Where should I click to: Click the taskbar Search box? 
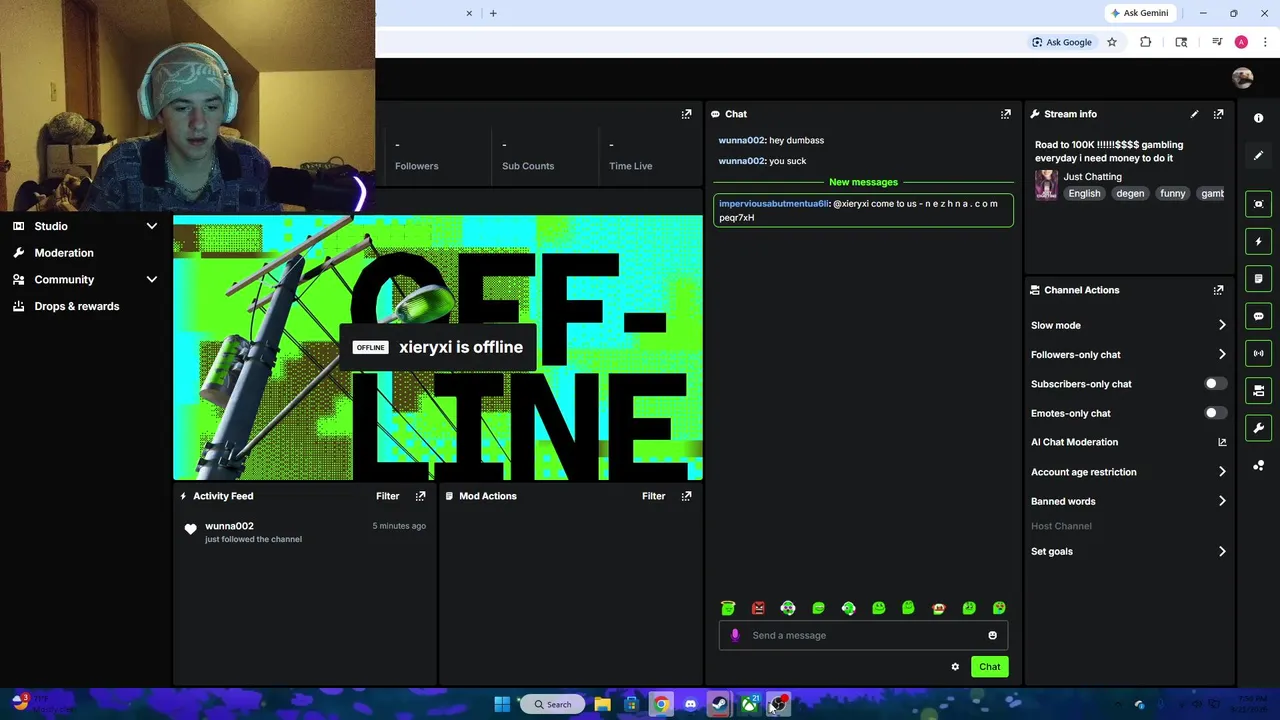[x=552, y=704]
